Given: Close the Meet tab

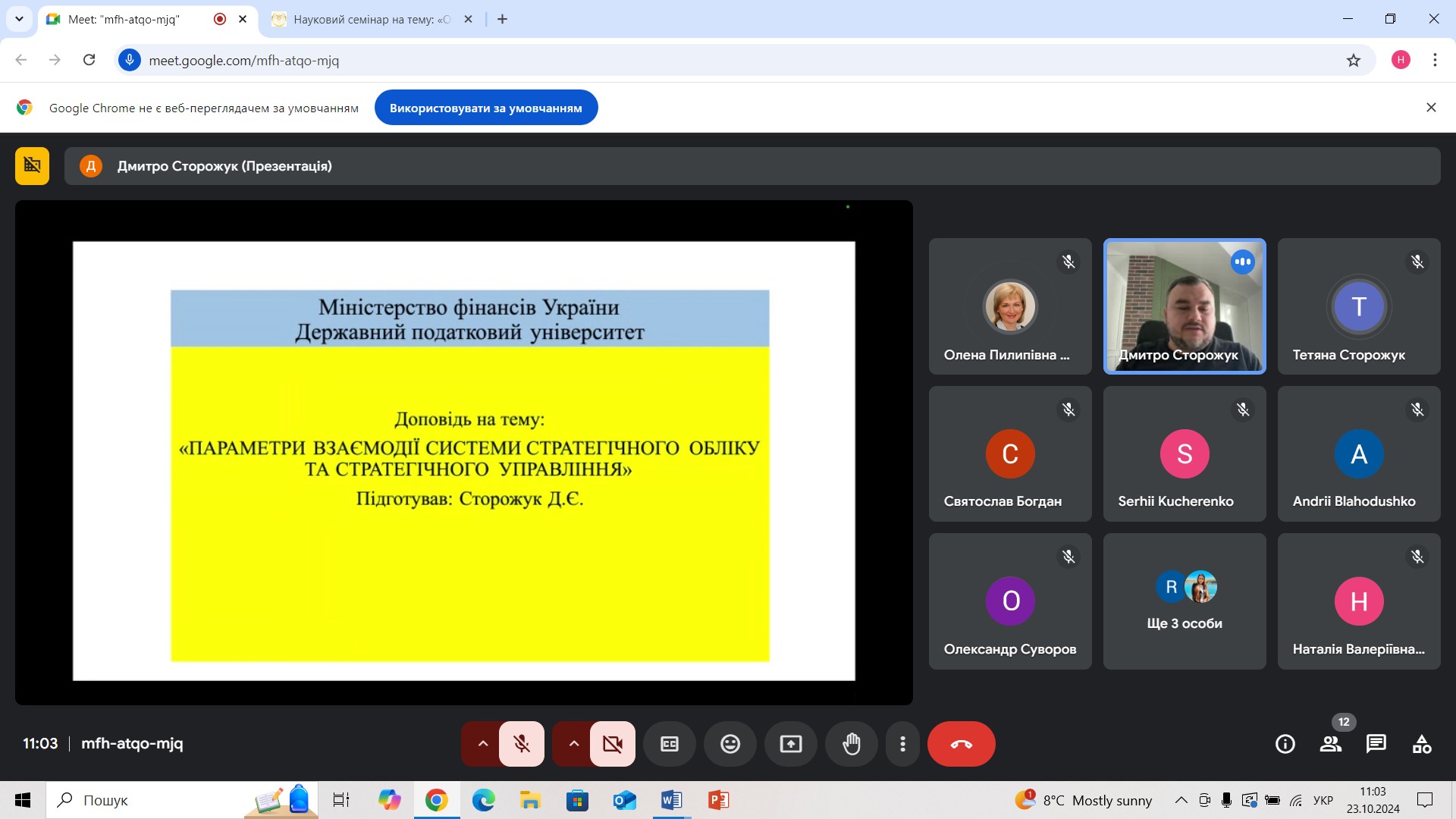Looking at the screenshot, I should 243,19.
